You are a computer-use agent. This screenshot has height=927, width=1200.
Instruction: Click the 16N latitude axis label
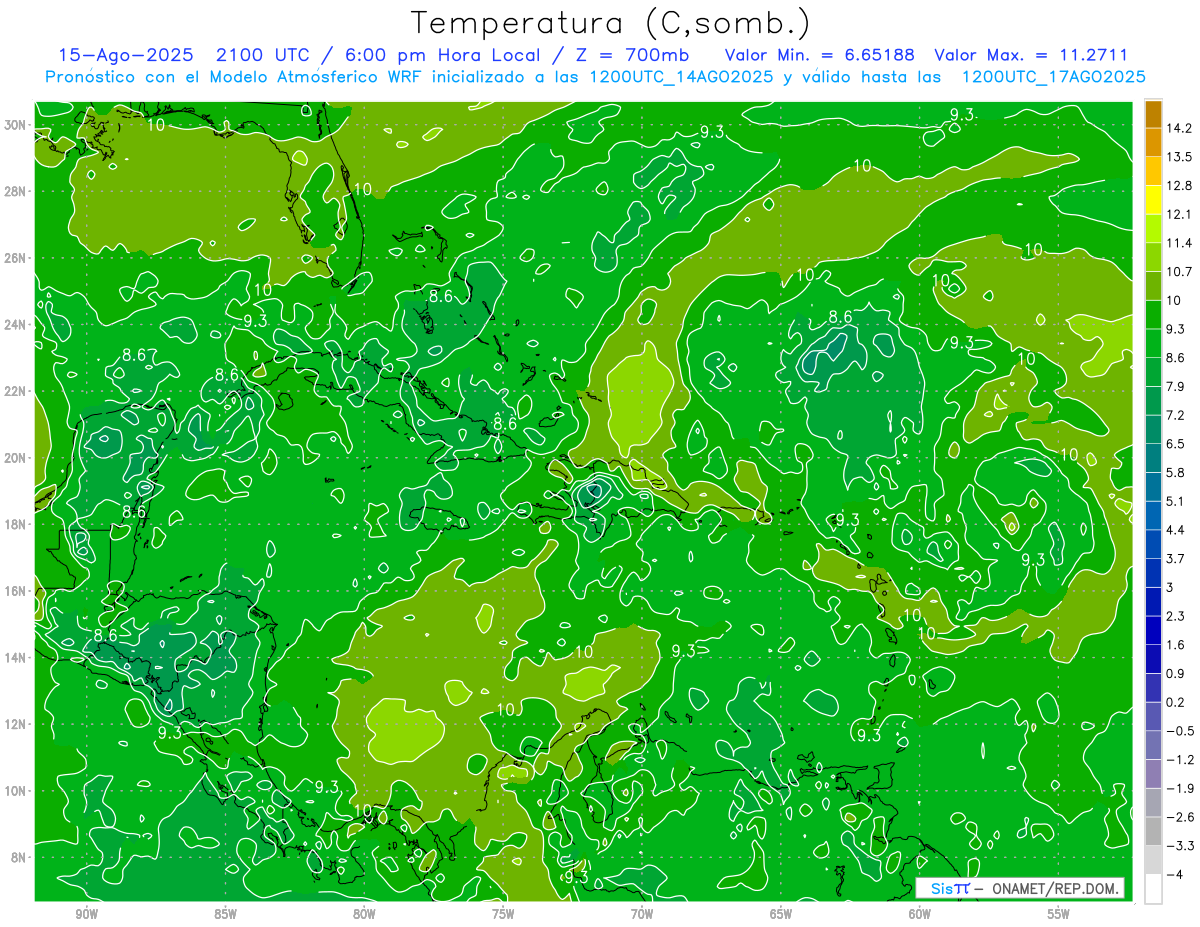[x=17, y=591]
